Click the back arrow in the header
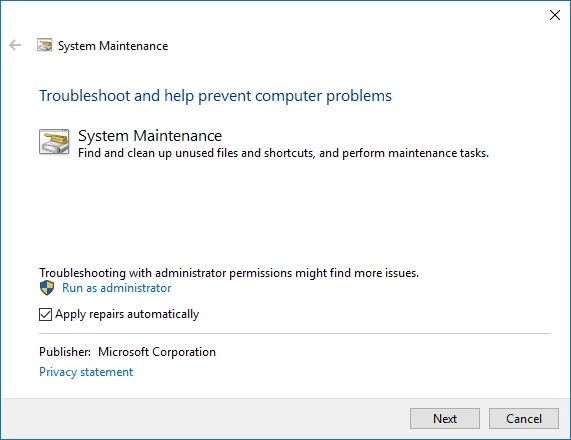The width and height of the screenshot is (571, 440). 15,45
